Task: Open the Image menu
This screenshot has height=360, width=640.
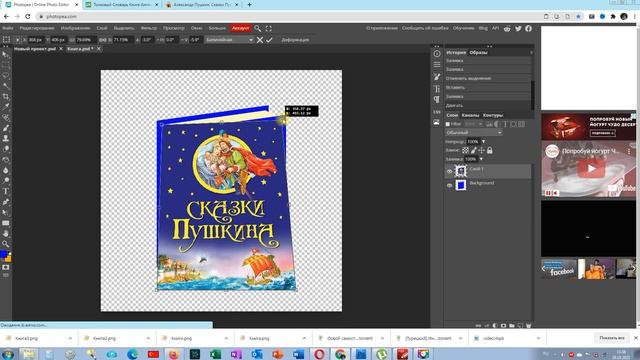Action: 76,28
